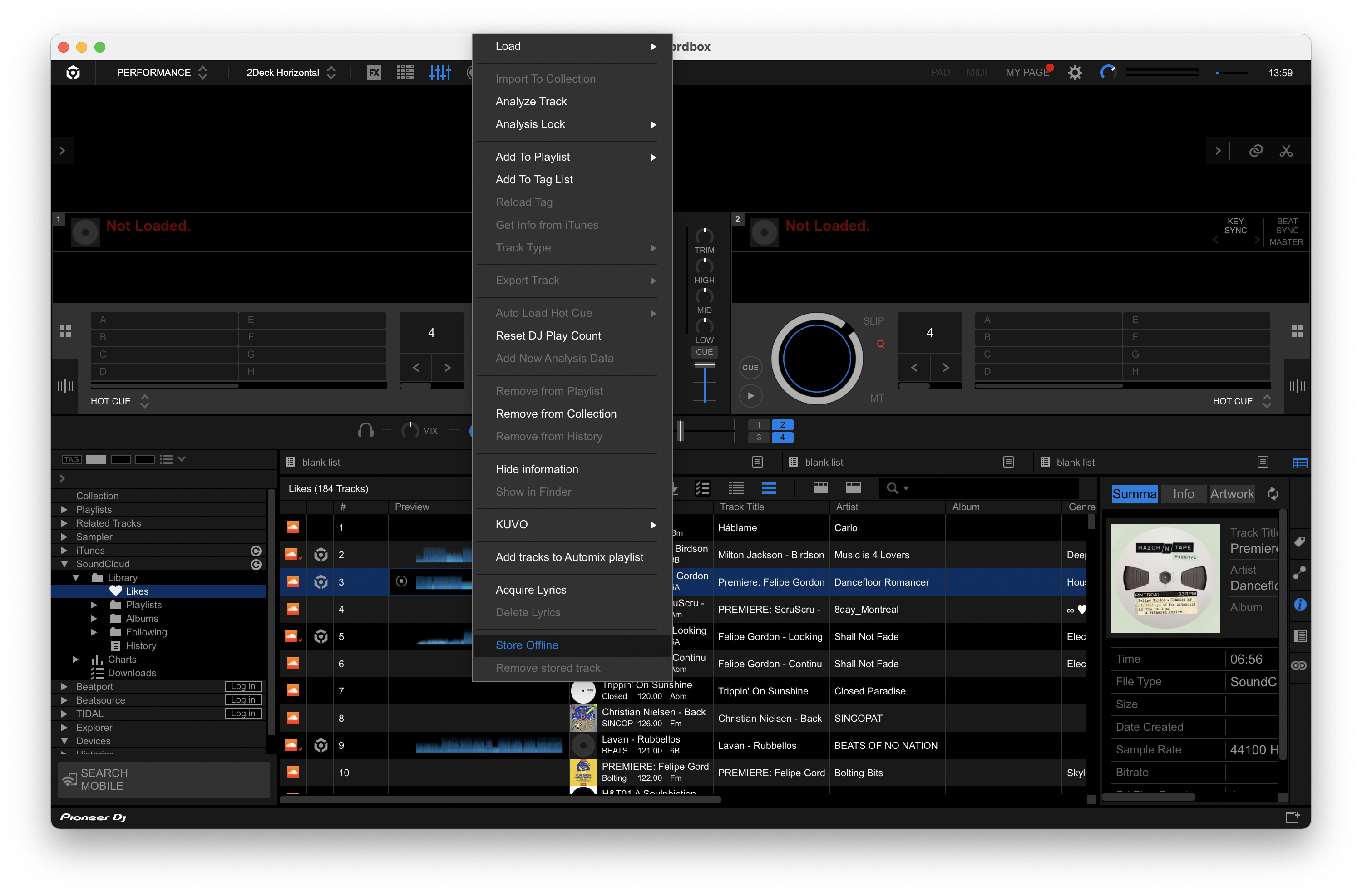Click Acquire Lyrics button in menu
Screen dimensions: 1362x896
point(531,589)
